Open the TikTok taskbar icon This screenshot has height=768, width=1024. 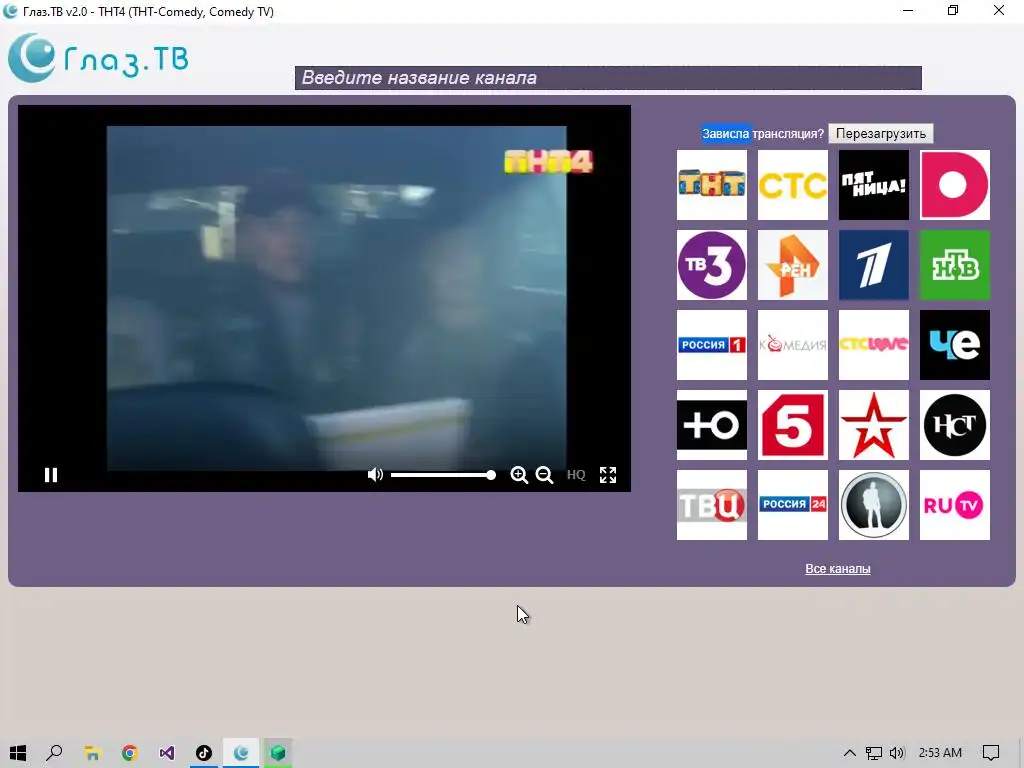tap(204, 753)
